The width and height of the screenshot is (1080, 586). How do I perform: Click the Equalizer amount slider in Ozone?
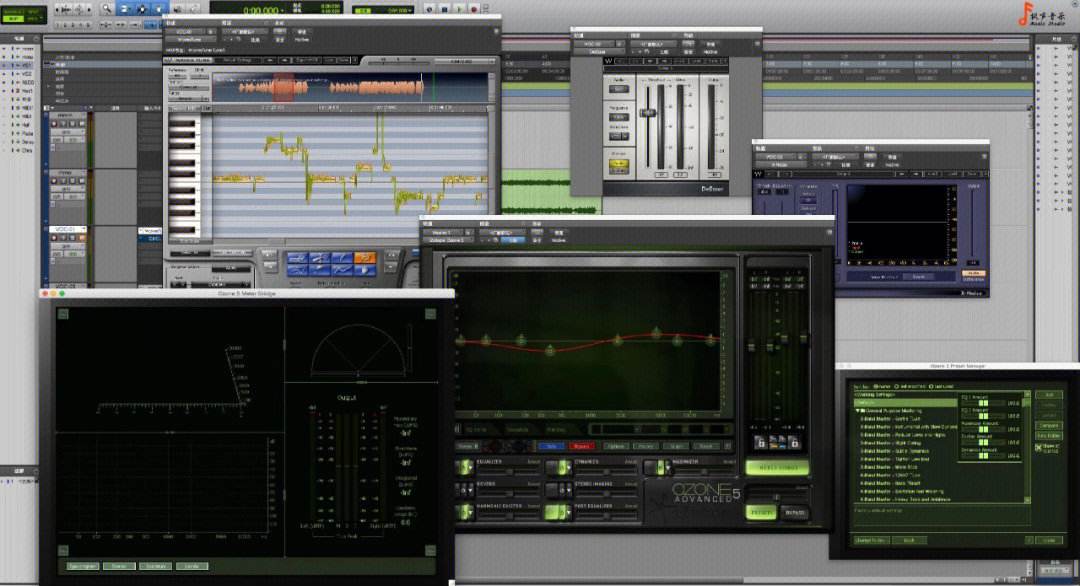tap(510, 472)
